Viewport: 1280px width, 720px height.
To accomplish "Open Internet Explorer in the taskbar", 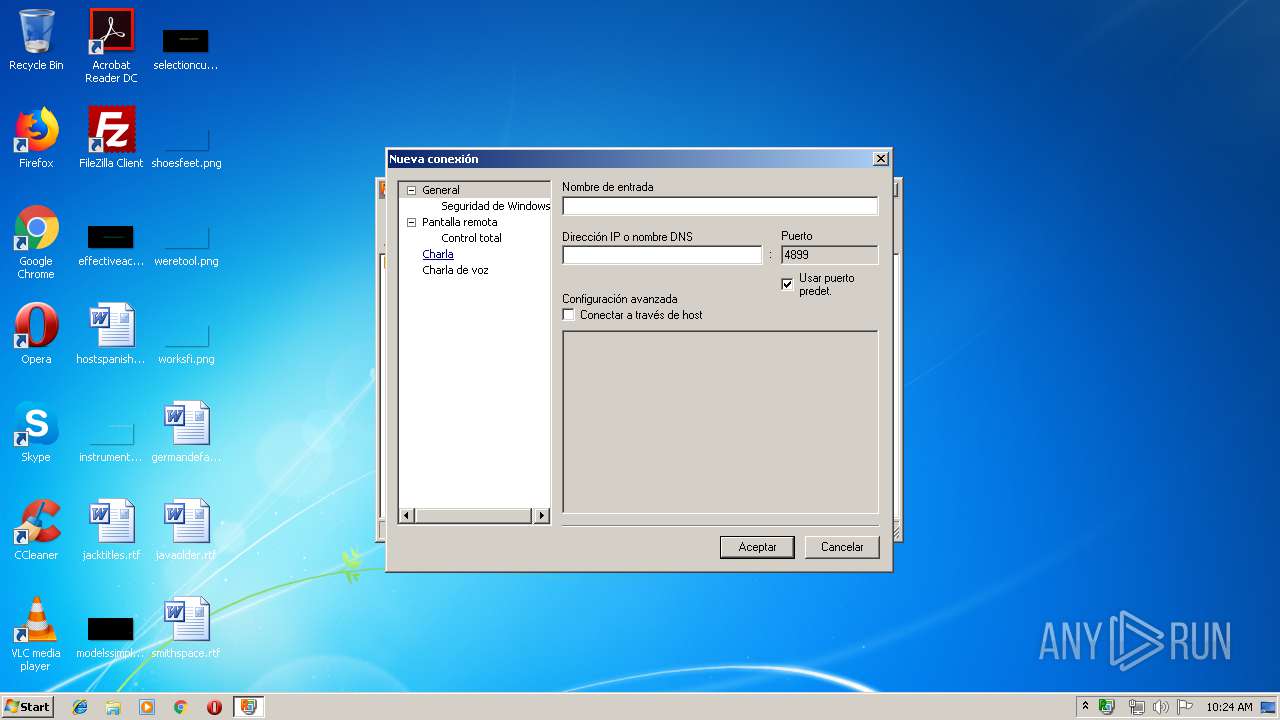I will pos(80,707).
